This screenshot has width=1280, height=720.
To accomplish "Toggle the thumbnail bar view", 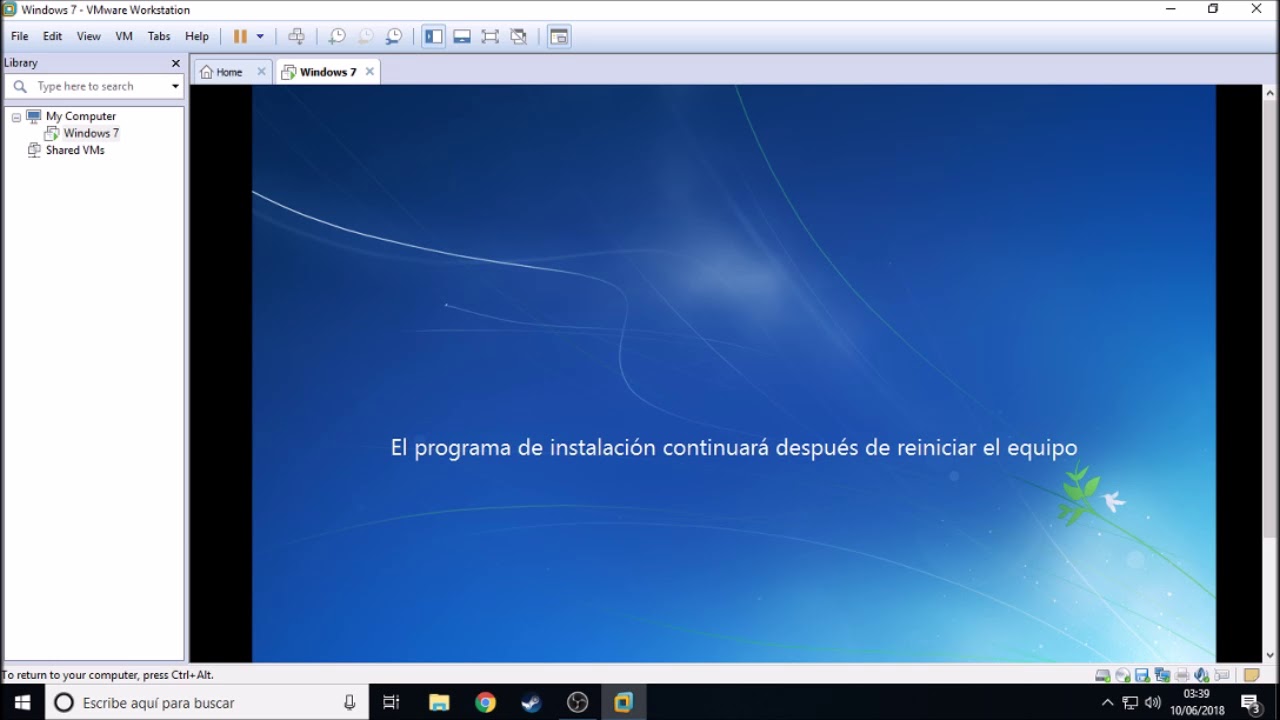I will coord(462,36).
